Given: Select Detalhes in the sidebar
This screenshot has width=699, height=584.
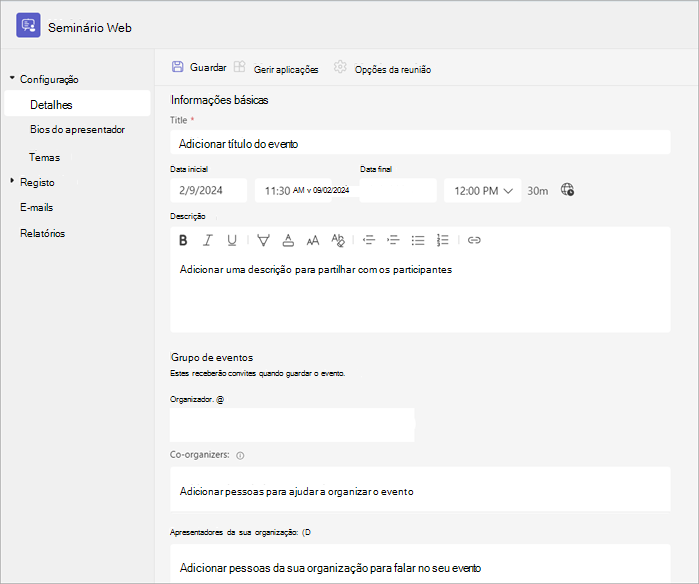Looking at the screenshot, I should coord(77,103).
